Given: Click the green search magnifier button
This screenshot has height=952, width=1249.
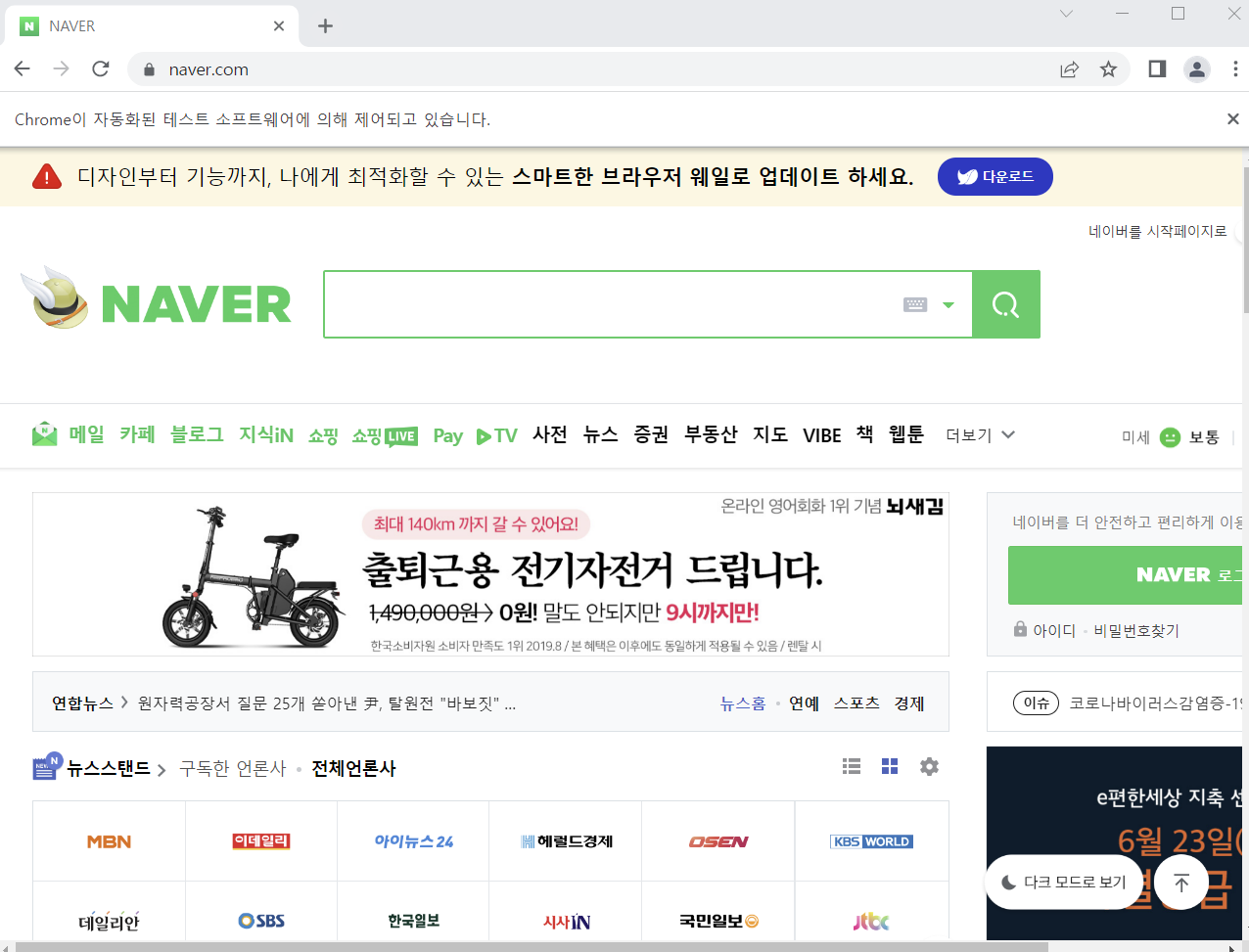Looking at the screenshot, I should pyautogui.click(x=1005, y=304).
